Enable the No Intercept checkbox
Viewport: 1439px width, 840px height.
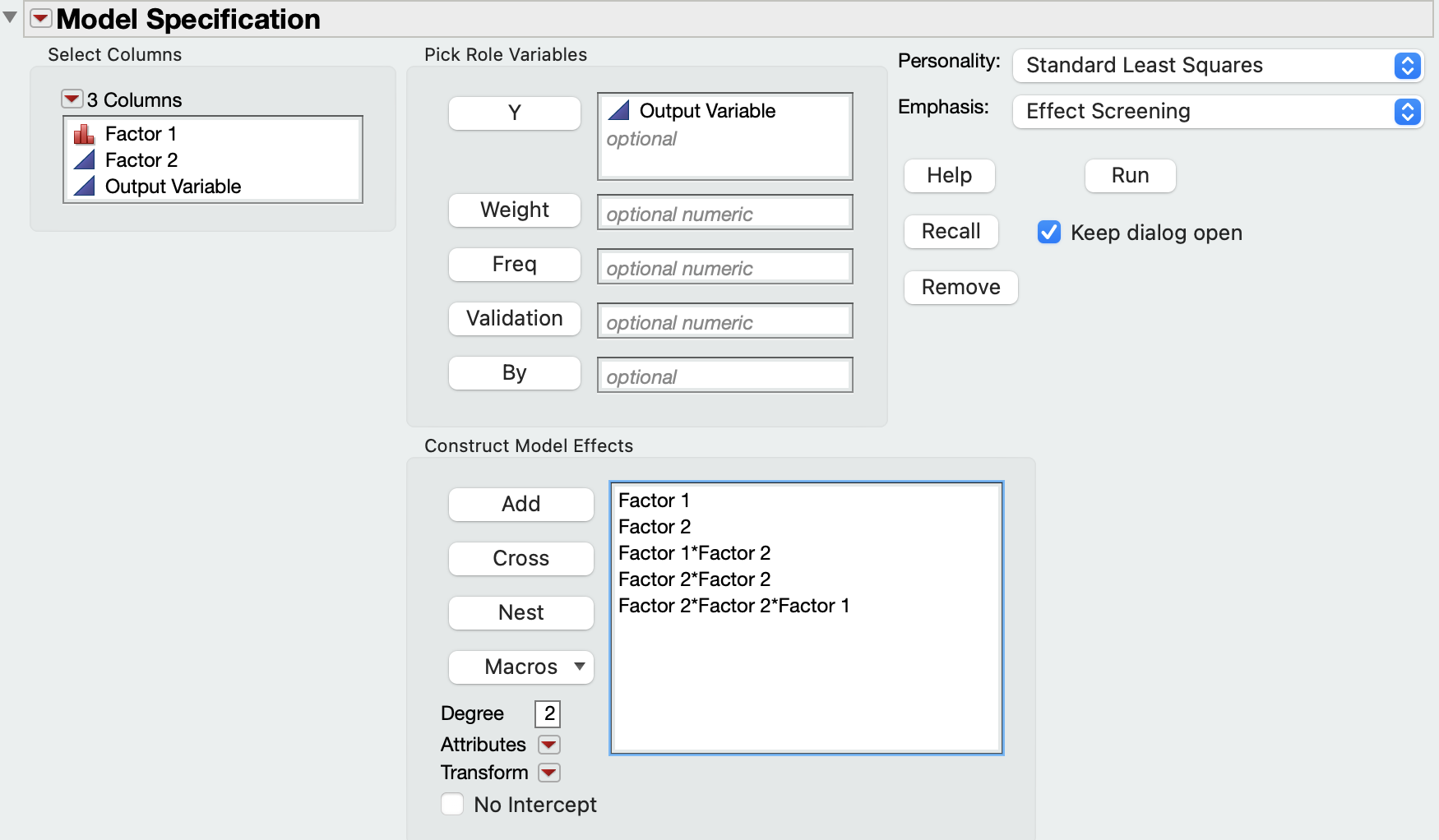(x=452, y=804)
